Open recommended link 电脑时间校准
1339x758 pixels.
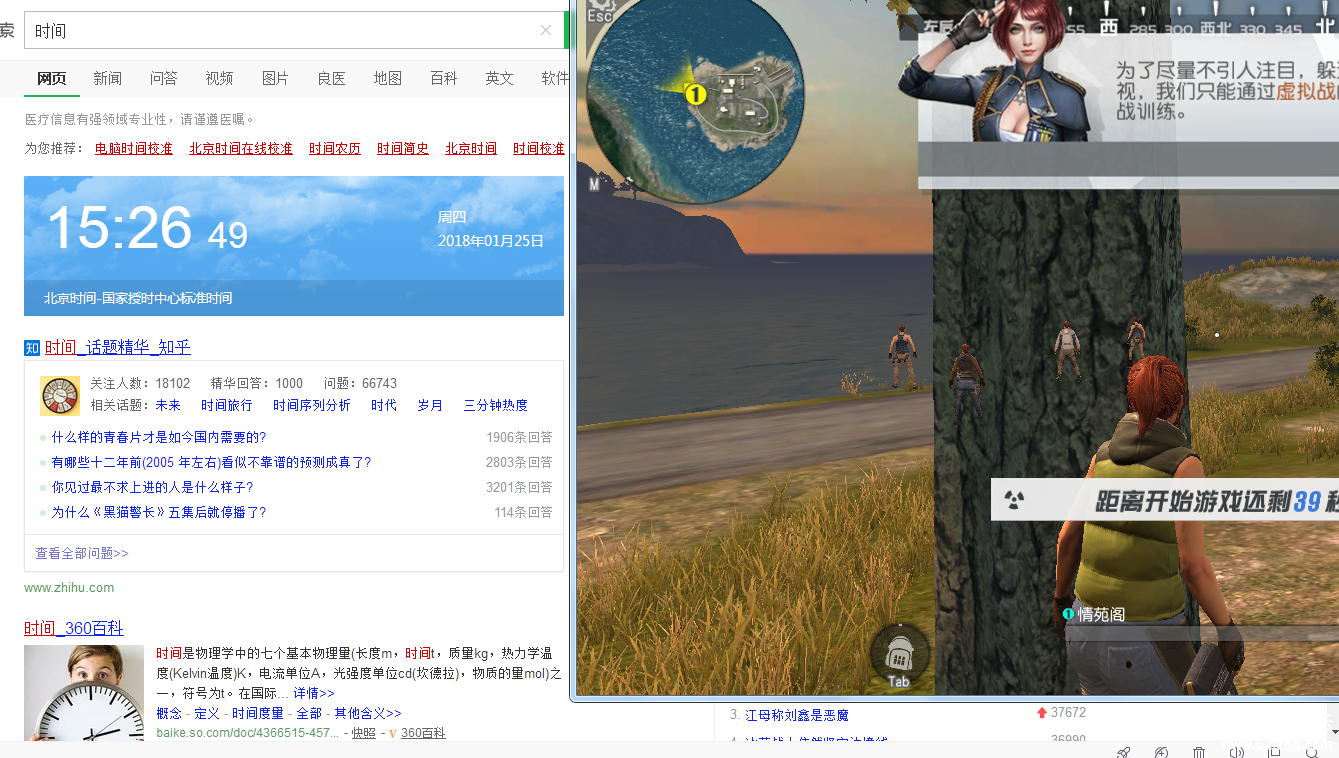point(134,148)
